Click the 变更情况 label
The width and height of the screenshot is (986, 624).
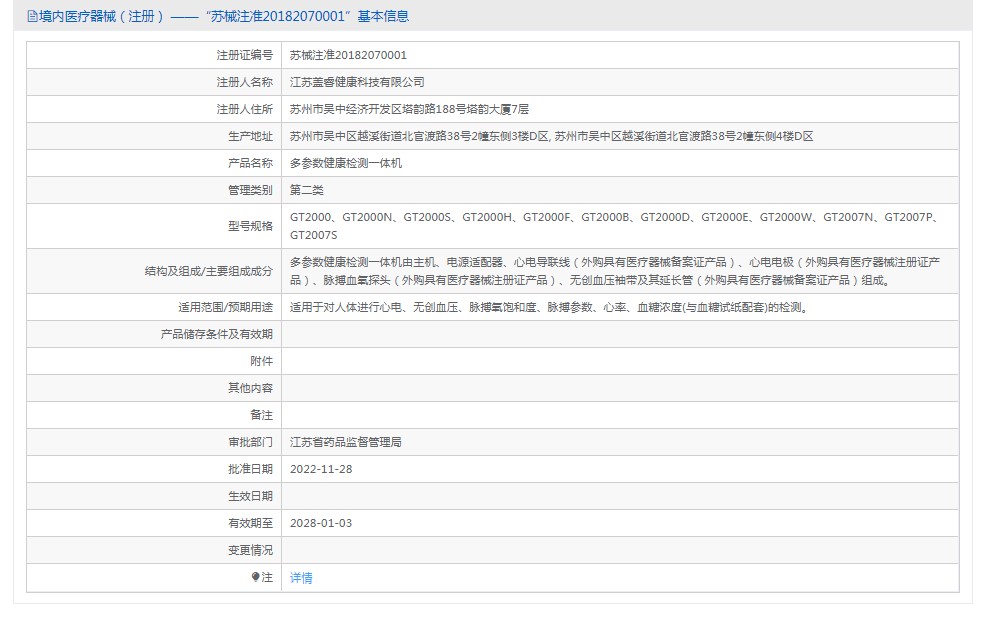250,551
